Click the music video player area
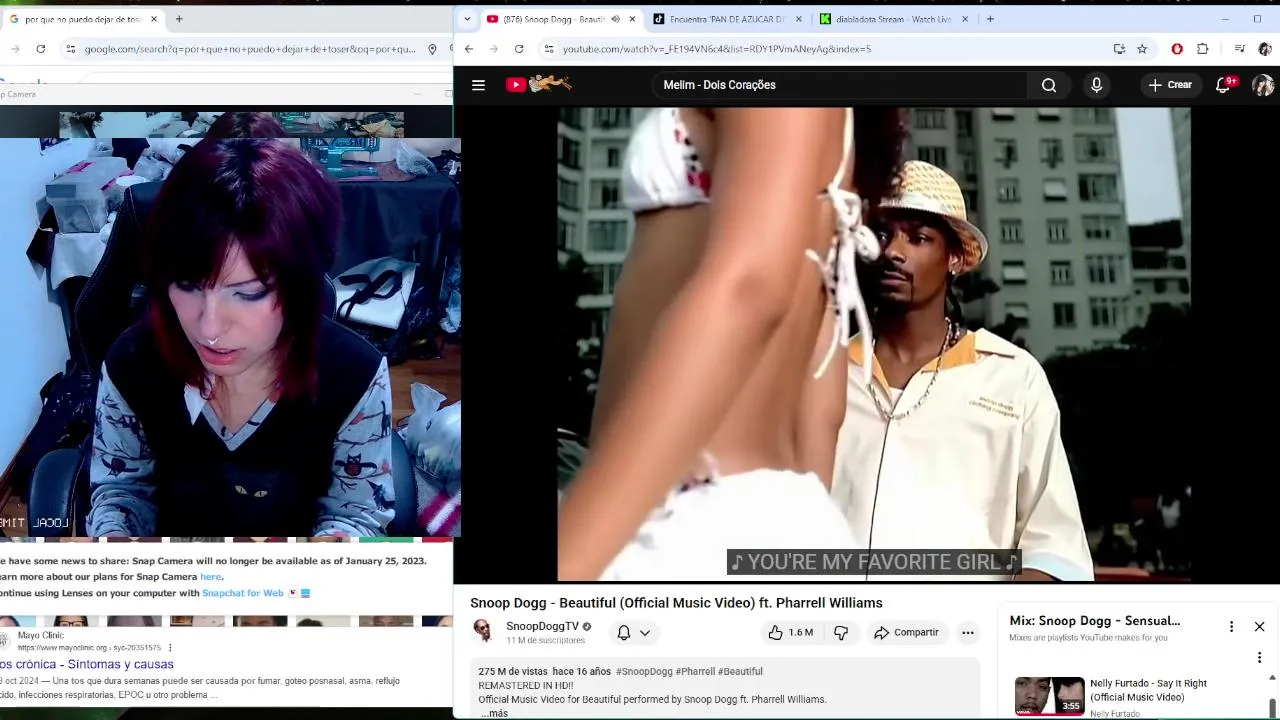The image size is (1280, 720). tap(873, 344)
